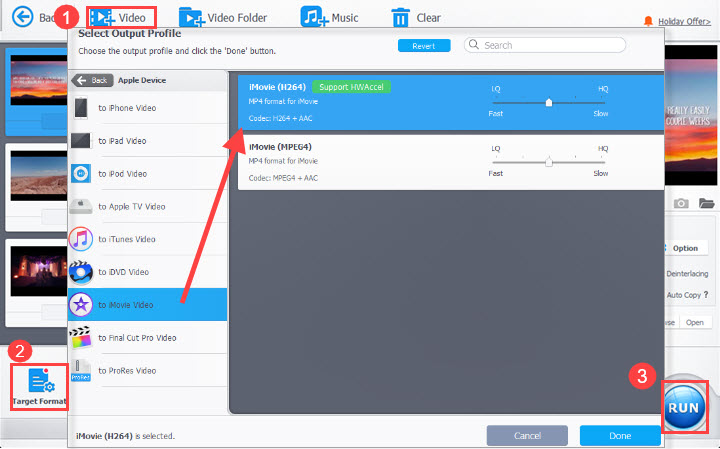Select the desert landscape video thumbnail
Image resolution: width=720 pixels, height=449 pixels.
point(39,176)
